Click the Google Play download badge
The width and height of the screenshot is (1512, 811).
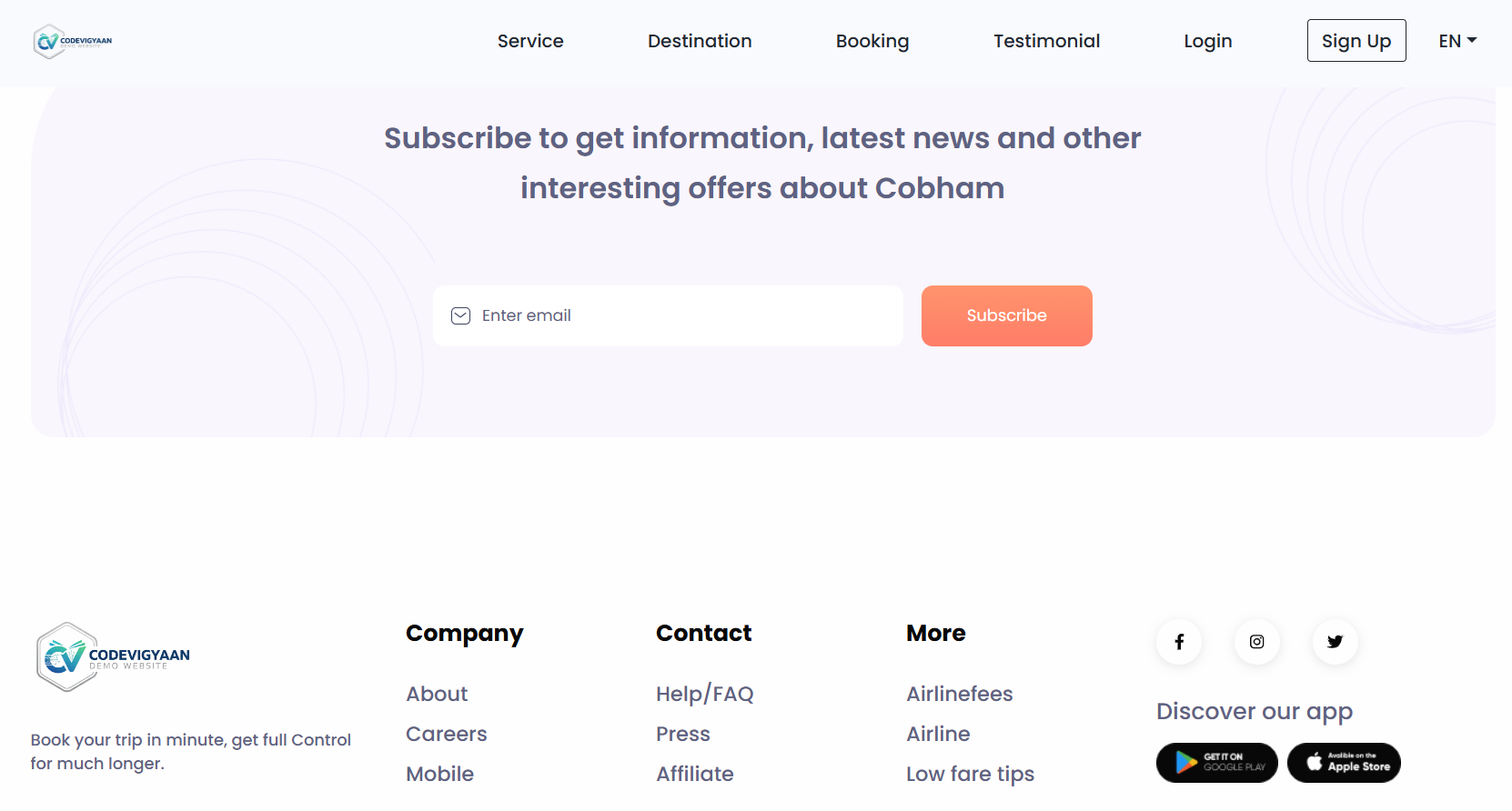1216,763
